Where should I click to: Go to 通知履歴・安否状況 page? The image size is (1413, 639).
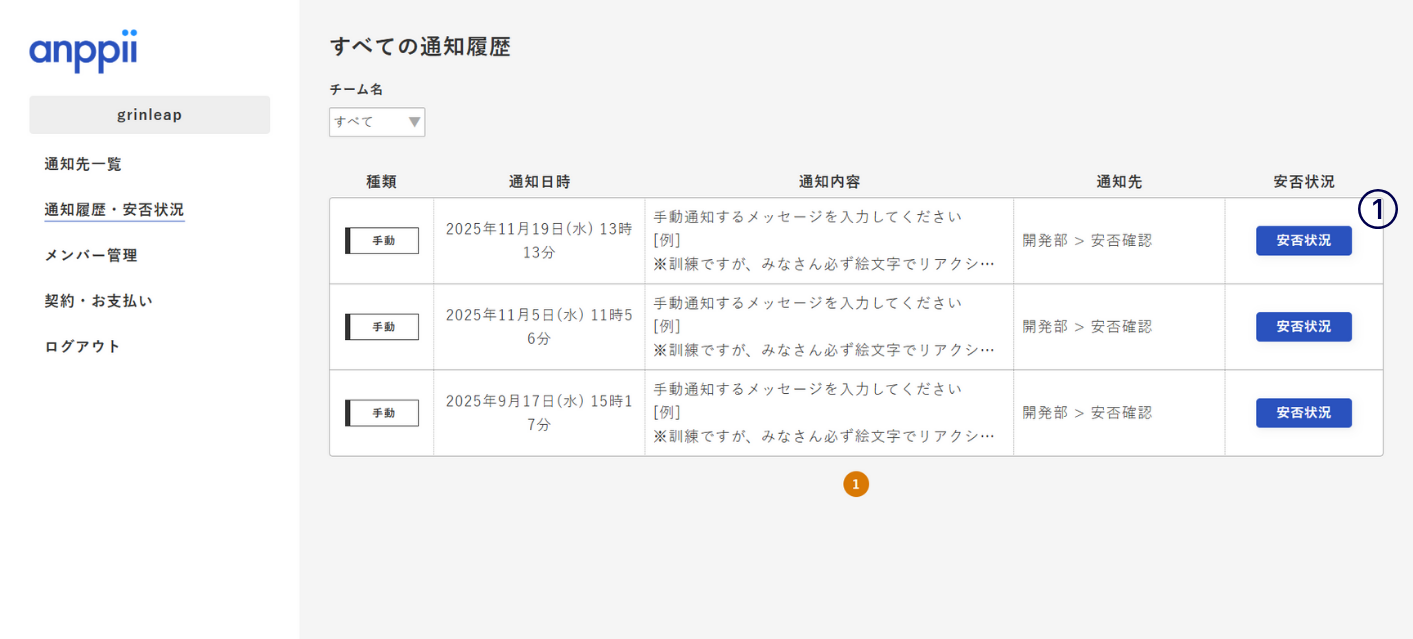pyautogui.click(x=114, y=210)
